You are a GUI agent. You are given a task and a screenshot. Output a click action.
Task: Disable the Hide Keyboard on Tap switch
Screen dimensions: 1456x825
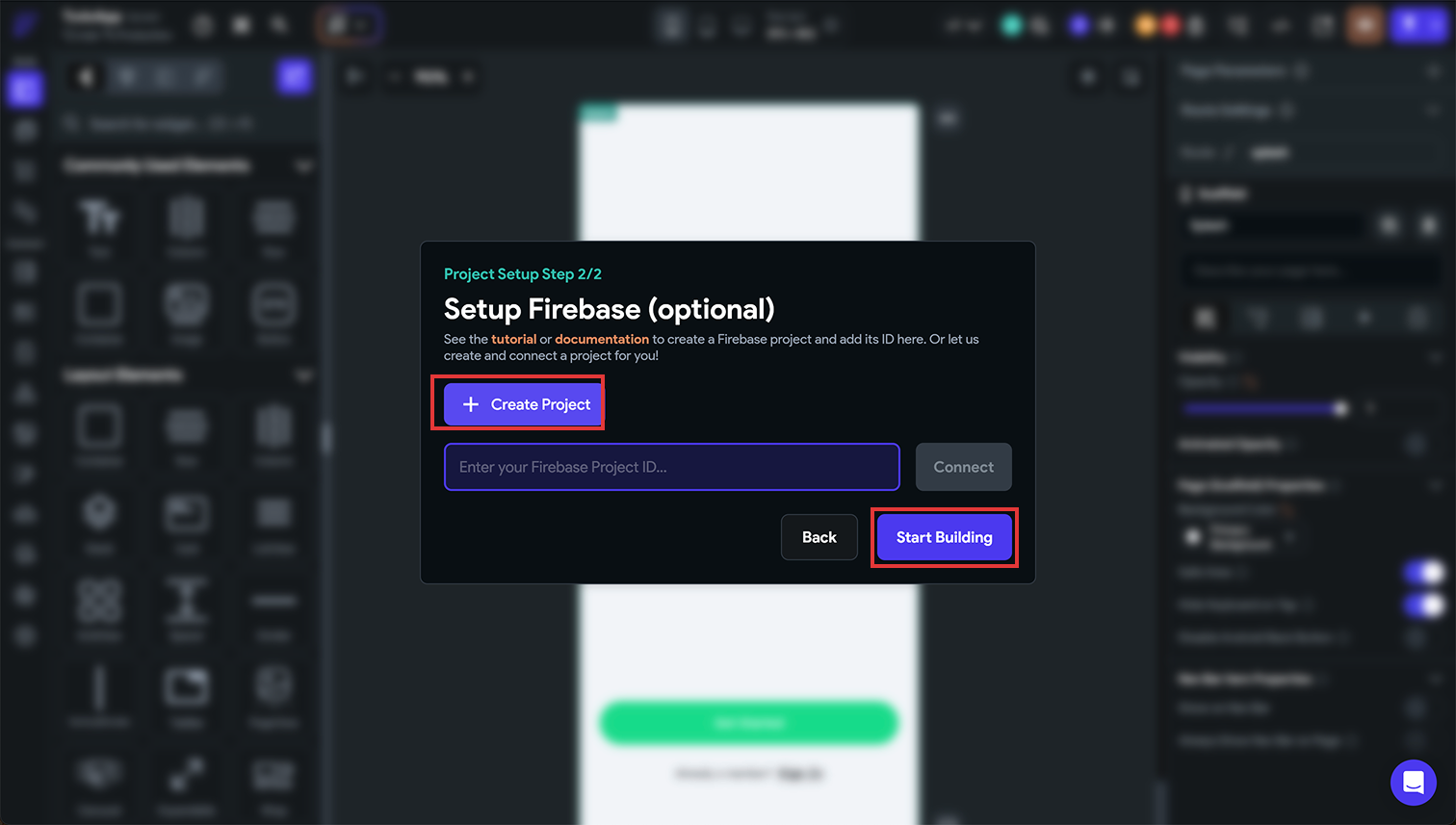[1423, 605]
